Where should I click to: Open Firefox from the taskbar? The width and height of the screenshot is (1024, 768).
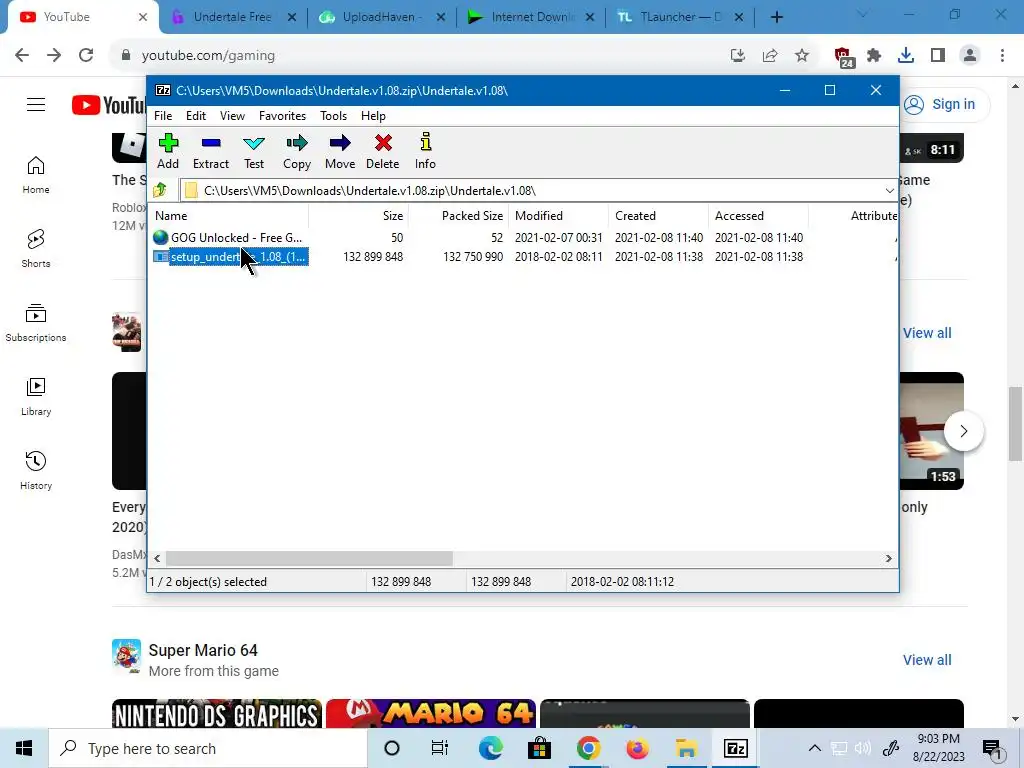(637, 748)
